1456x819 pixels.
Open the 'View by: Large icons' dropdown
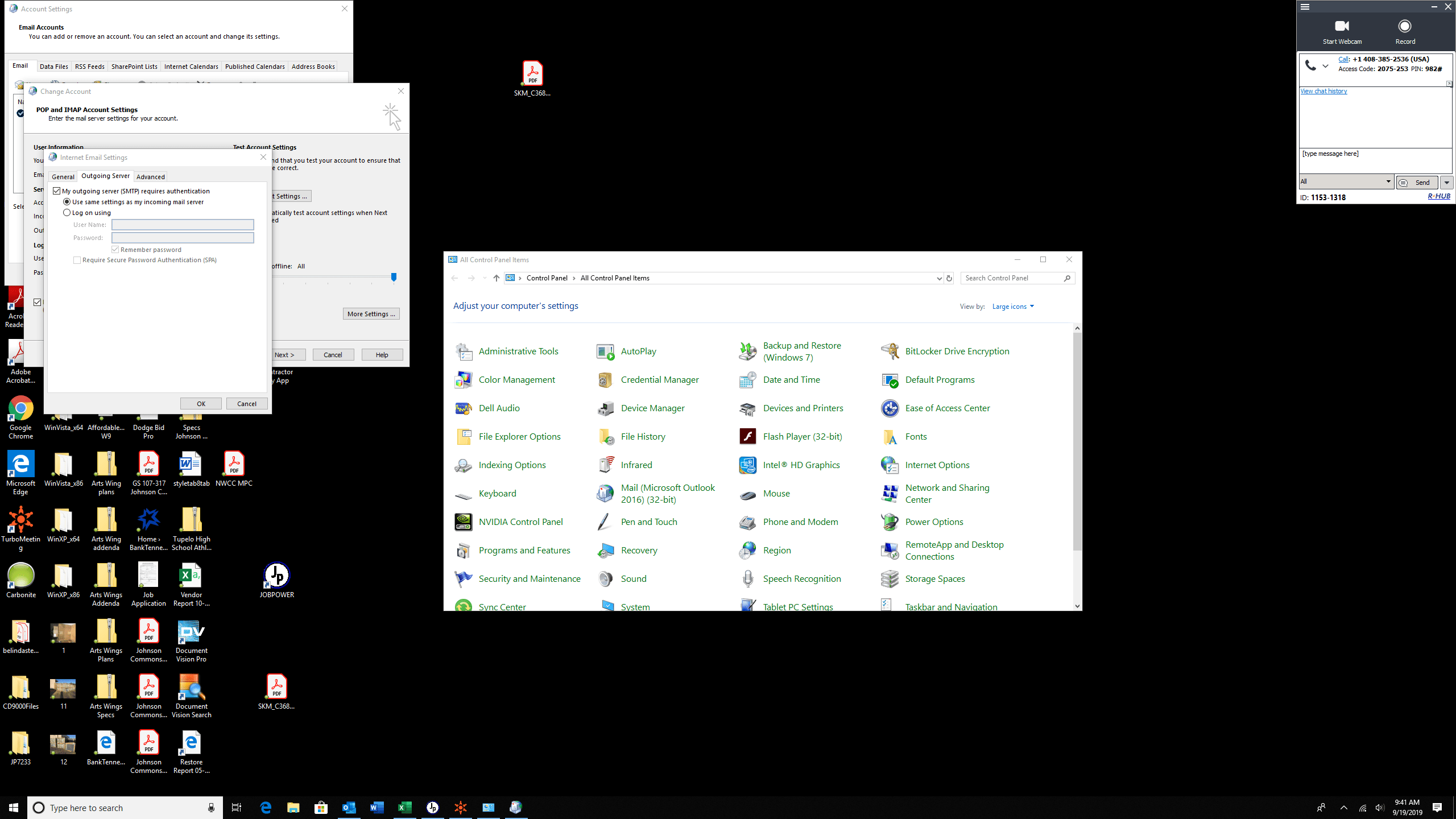tap(1013, 307)
